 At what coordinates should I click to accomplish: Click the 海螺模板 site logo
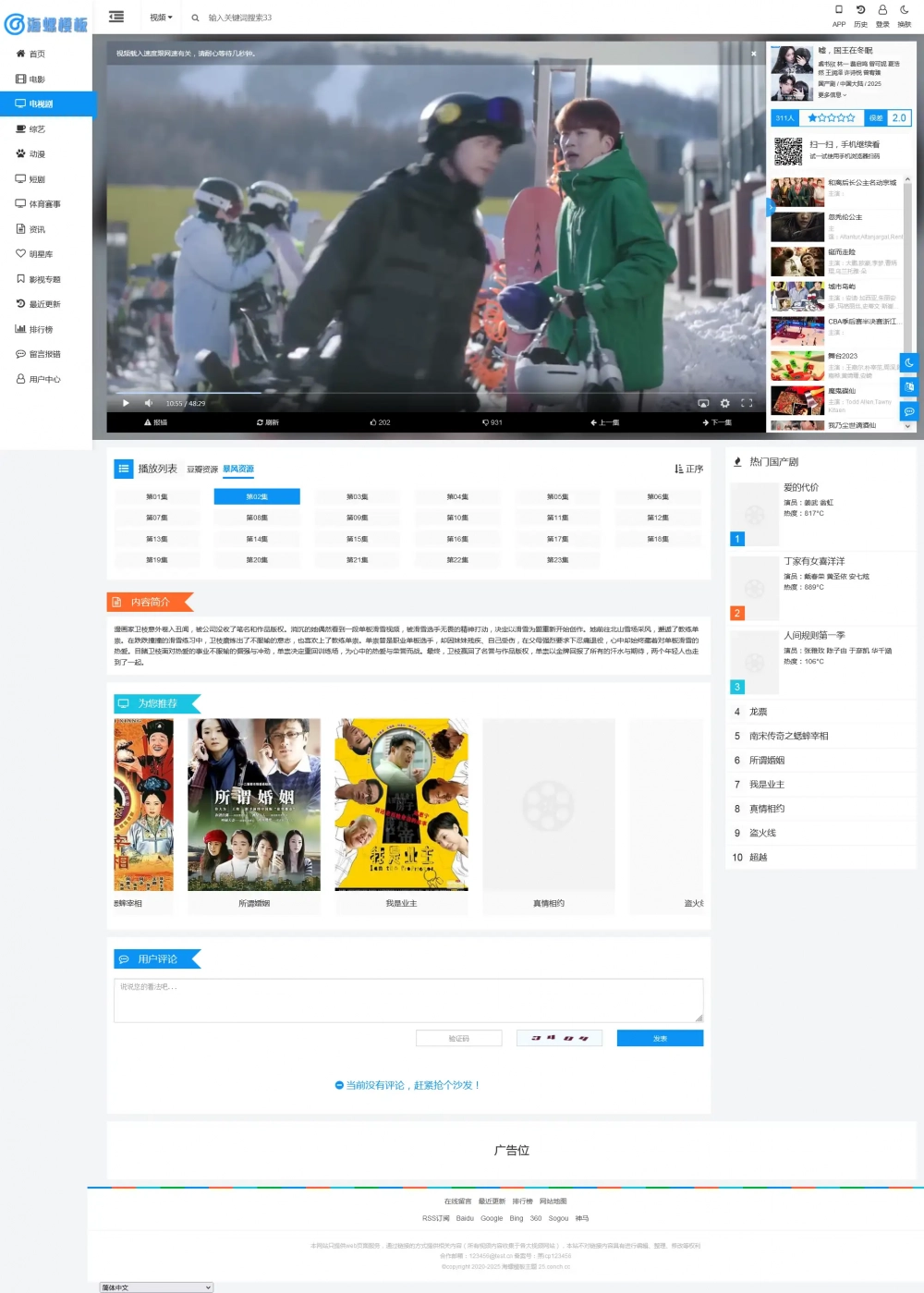tap(46, 24)
